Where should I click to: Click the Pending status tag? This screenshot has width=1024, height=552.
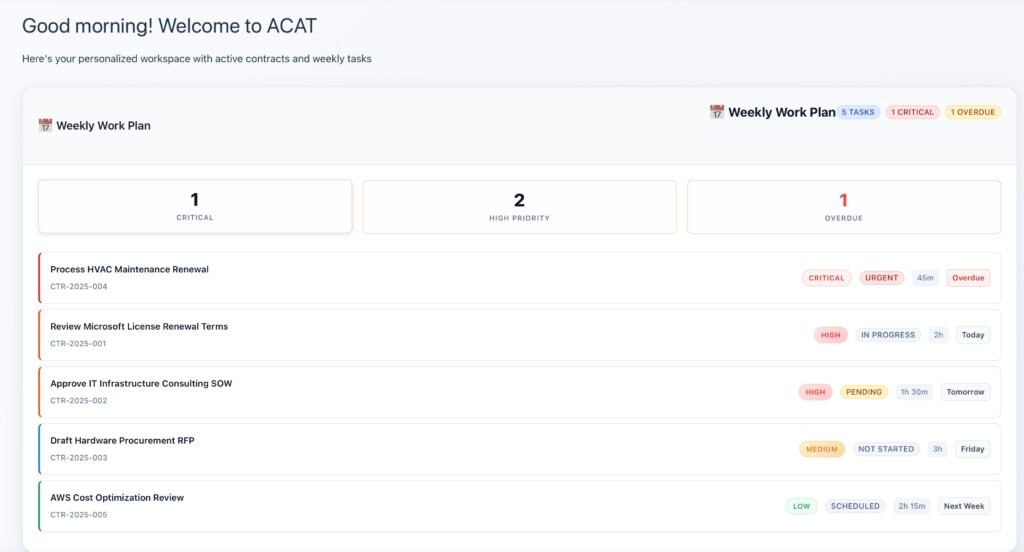coord(864,392)
